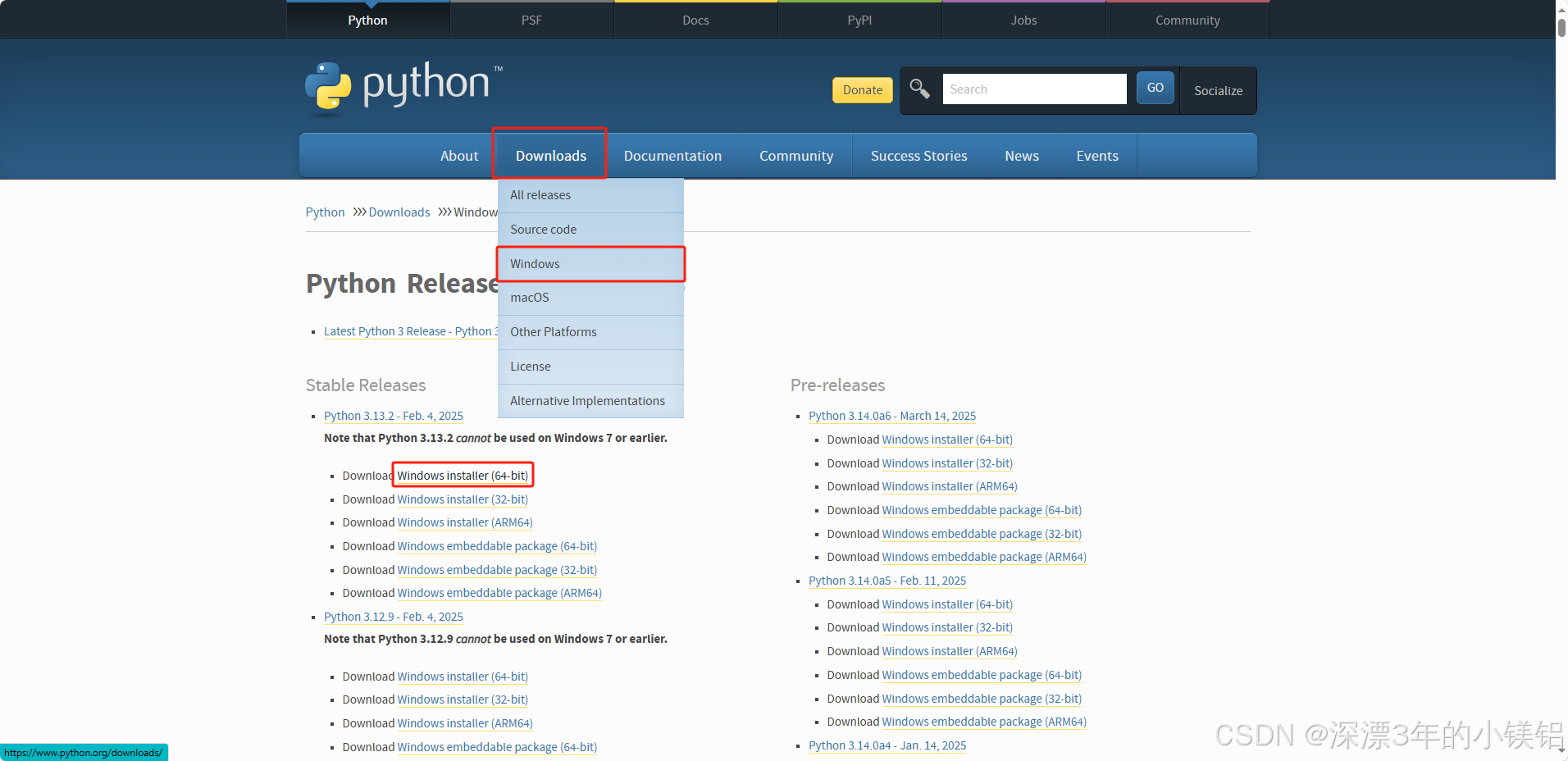Open the Python 3.12.9 - Feb. 4, 2025 link

(394, 617)
